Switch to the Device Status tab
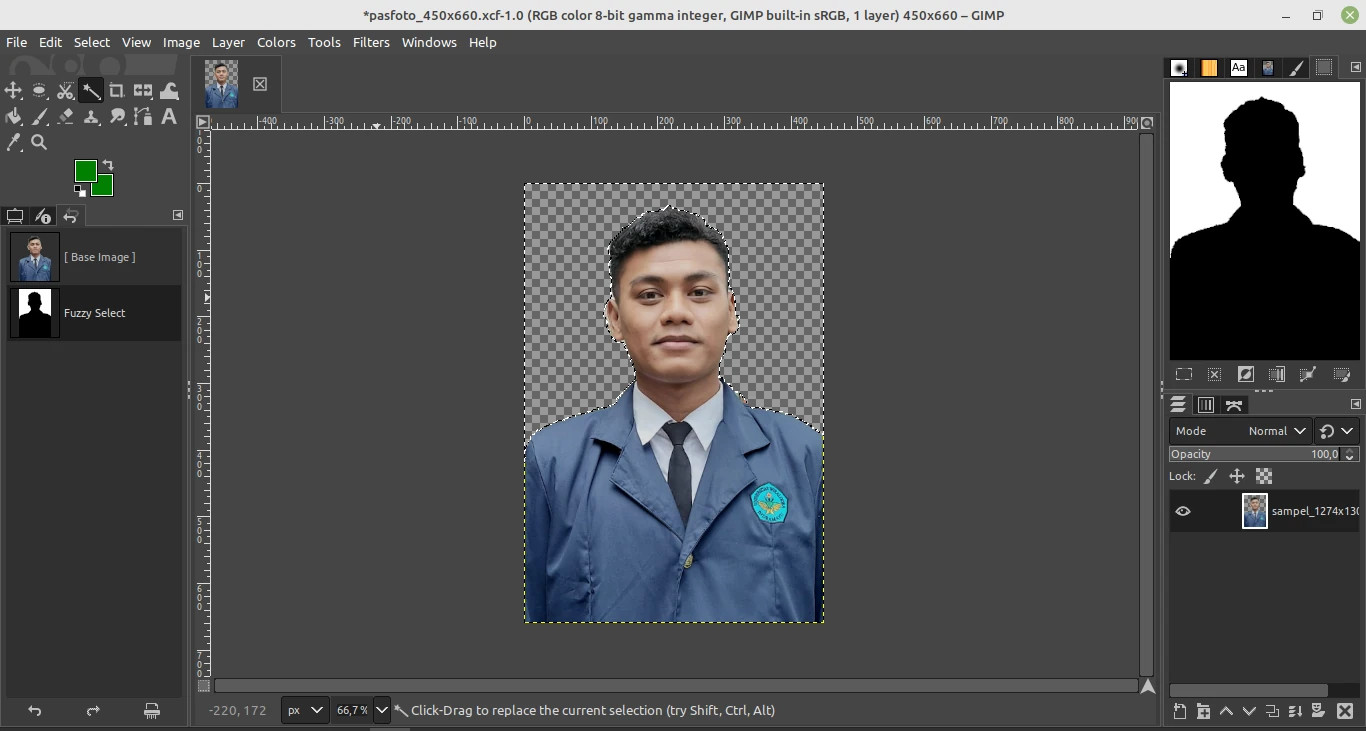This screenshot has width=1366, height=731. 43,216
